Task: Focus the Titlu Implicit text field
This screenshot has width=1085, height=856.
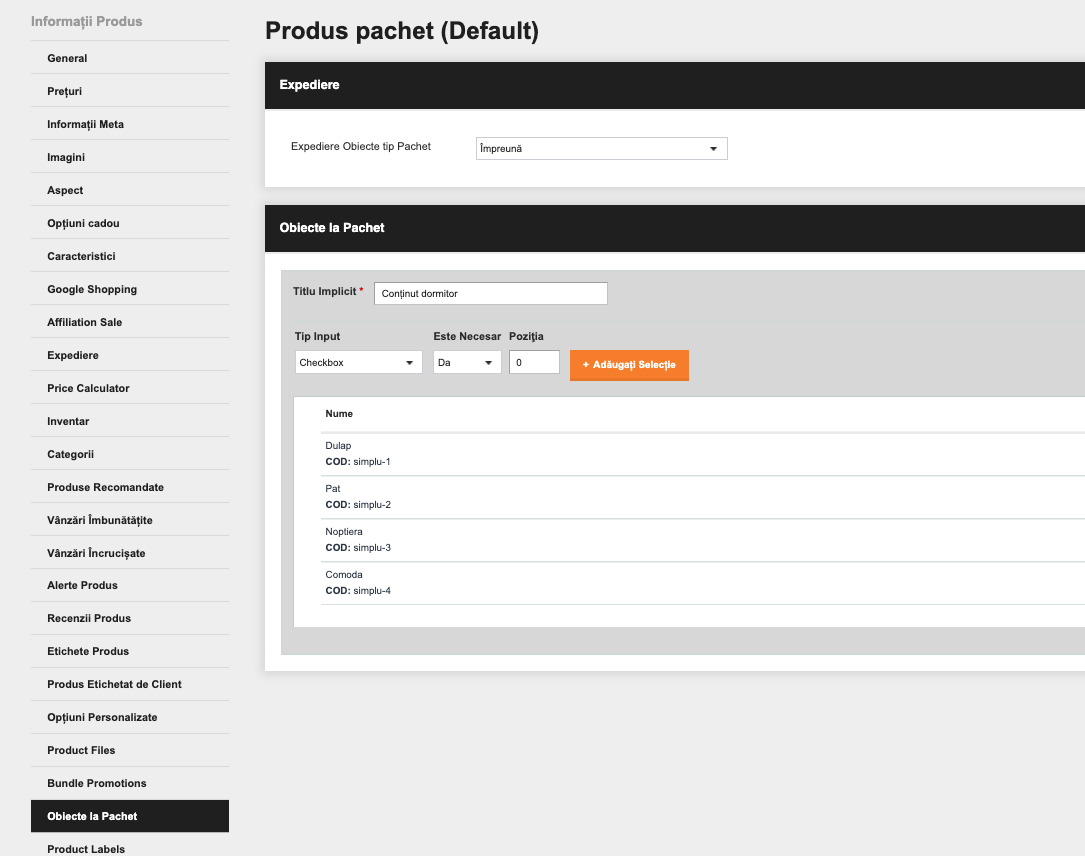Action: [x=491, y=293]
